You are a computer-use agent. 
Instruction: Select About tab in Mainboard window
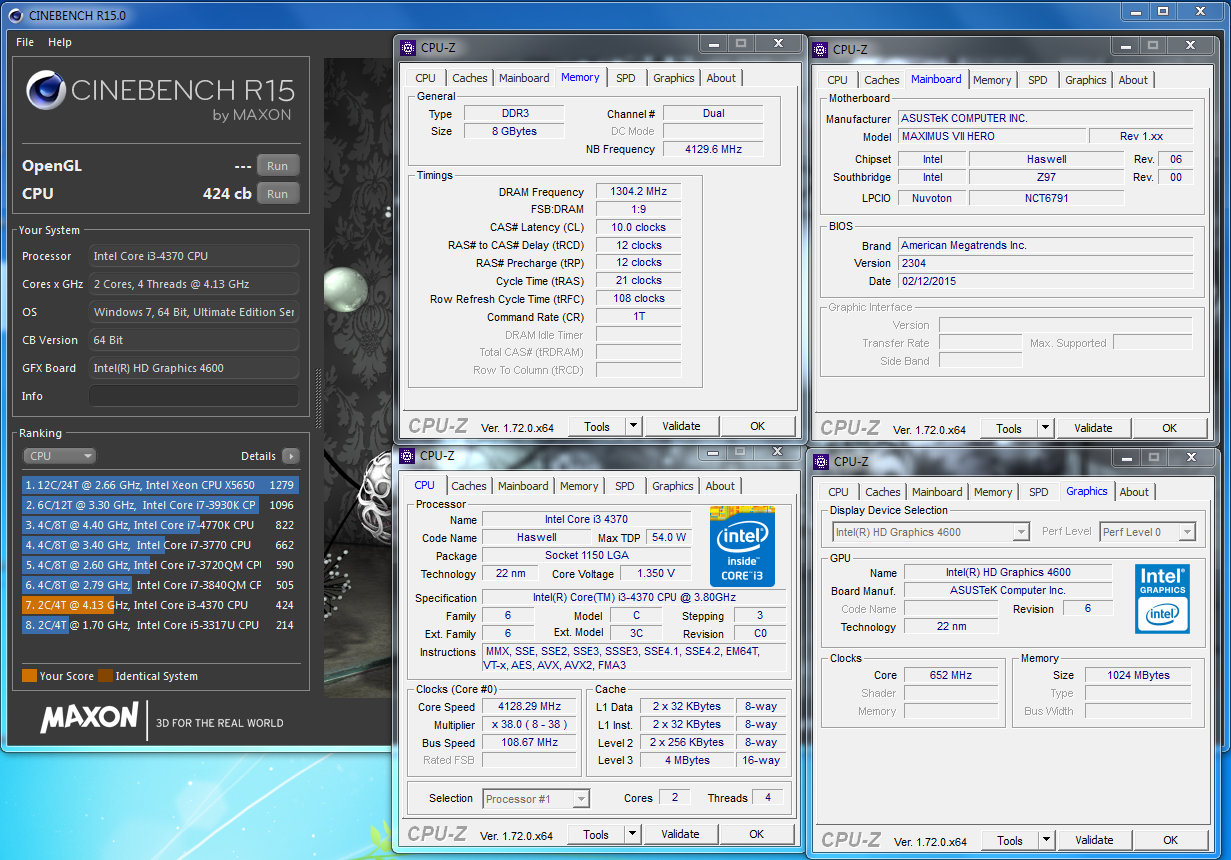pyautogui.click(x=1133, y=80)
